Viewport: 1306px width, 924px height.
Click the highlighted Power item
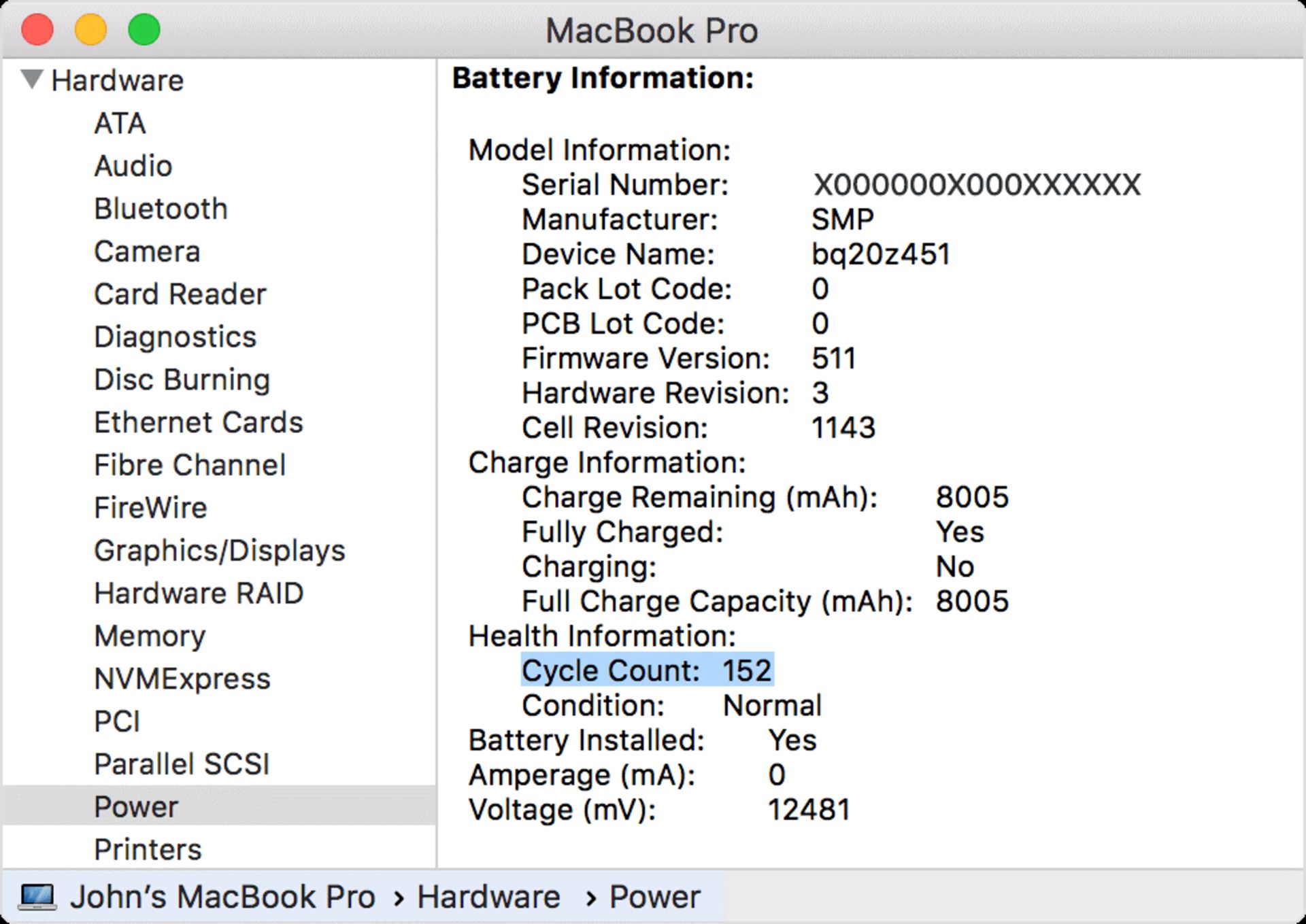pyautogui.click(x=136, y=807)
